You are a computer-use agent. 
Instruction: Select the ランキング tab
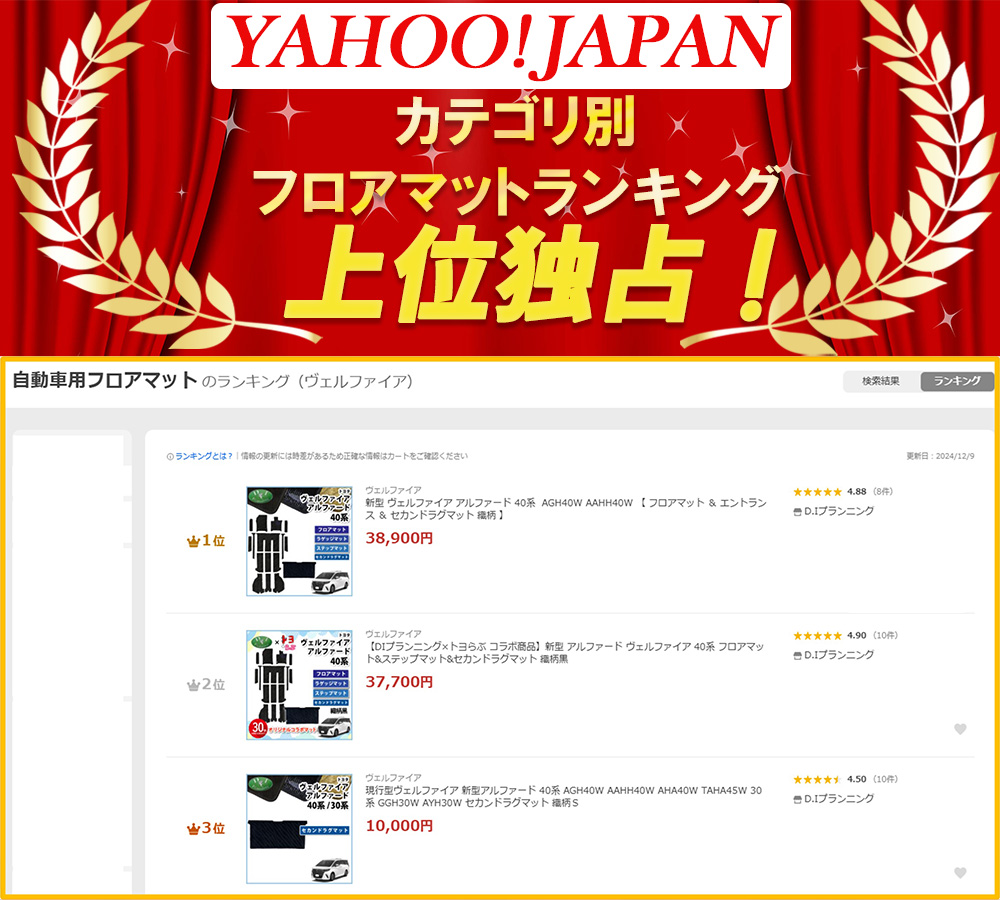[957, 381]
